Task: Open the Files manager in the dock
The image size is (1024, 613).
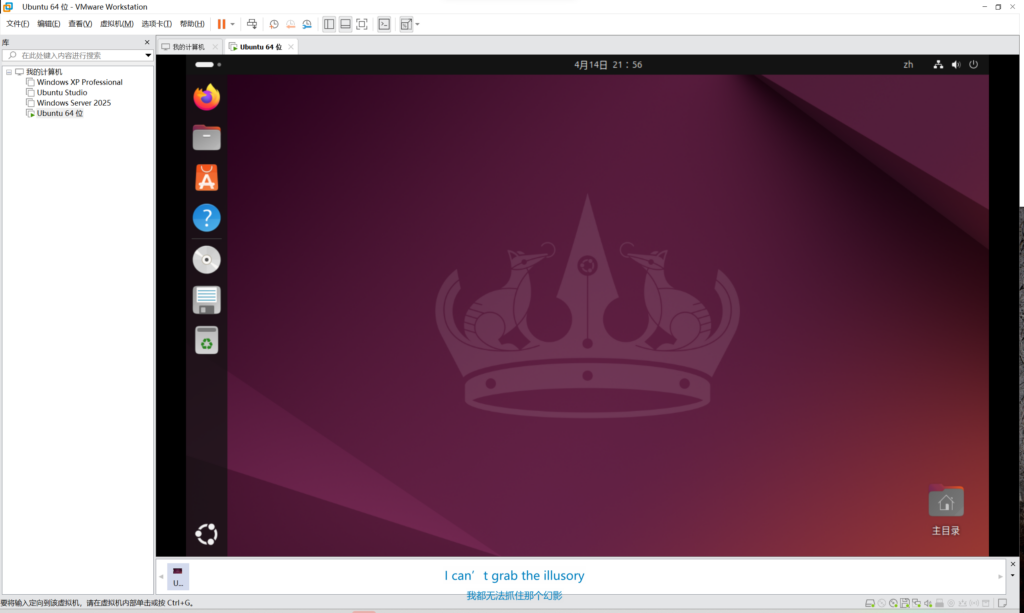Action: (206, 137)
